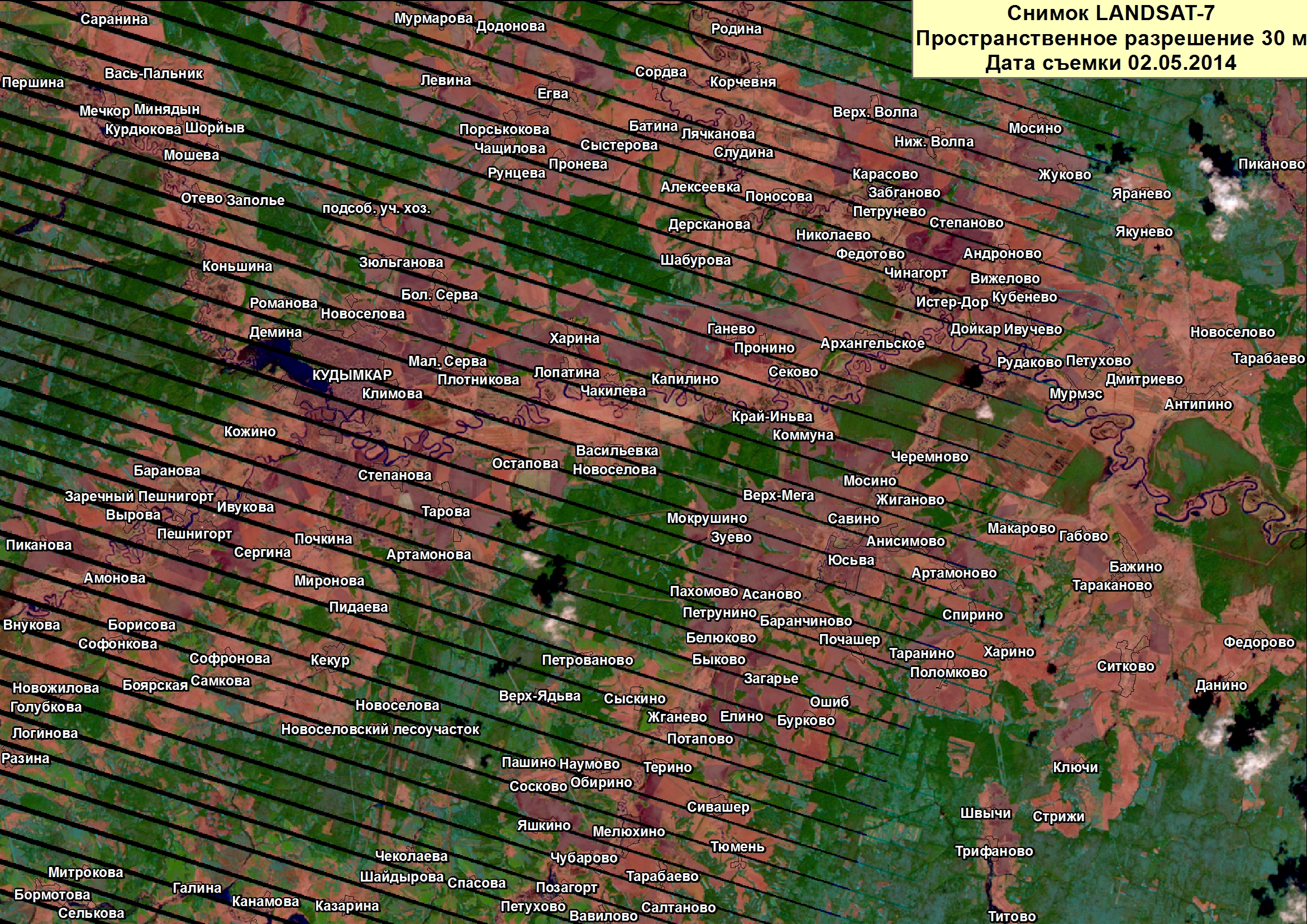This screenshot has width=1307, height=924.
Task: Click the Данино label
Action: pyautogui.click(x=1221, y=685)
